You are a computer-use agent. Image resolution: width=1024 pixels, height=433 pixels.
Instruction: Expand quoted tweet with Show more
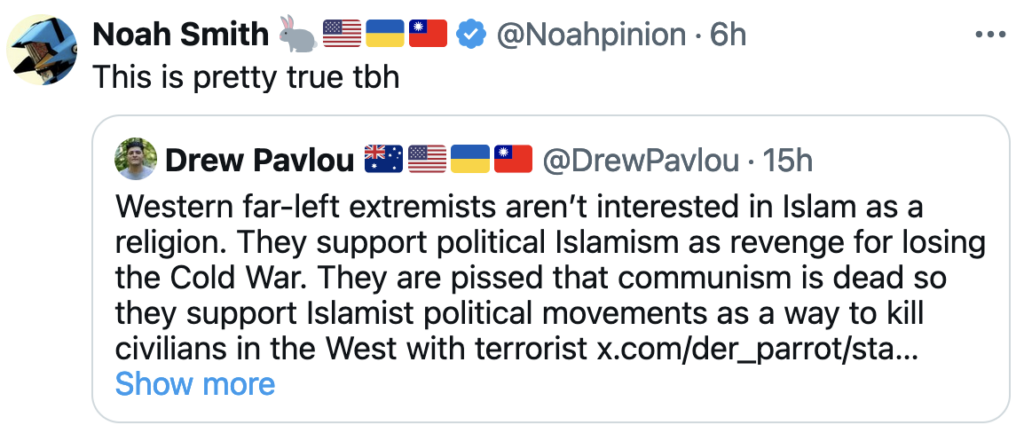[x=195, y=384]
